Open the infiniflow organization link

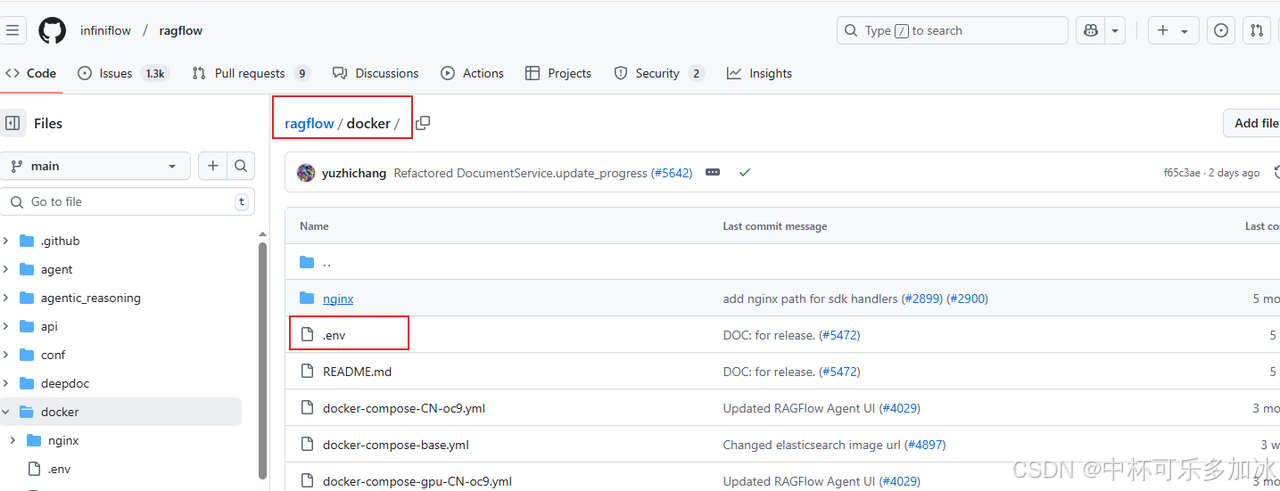(x=105, y=30)
